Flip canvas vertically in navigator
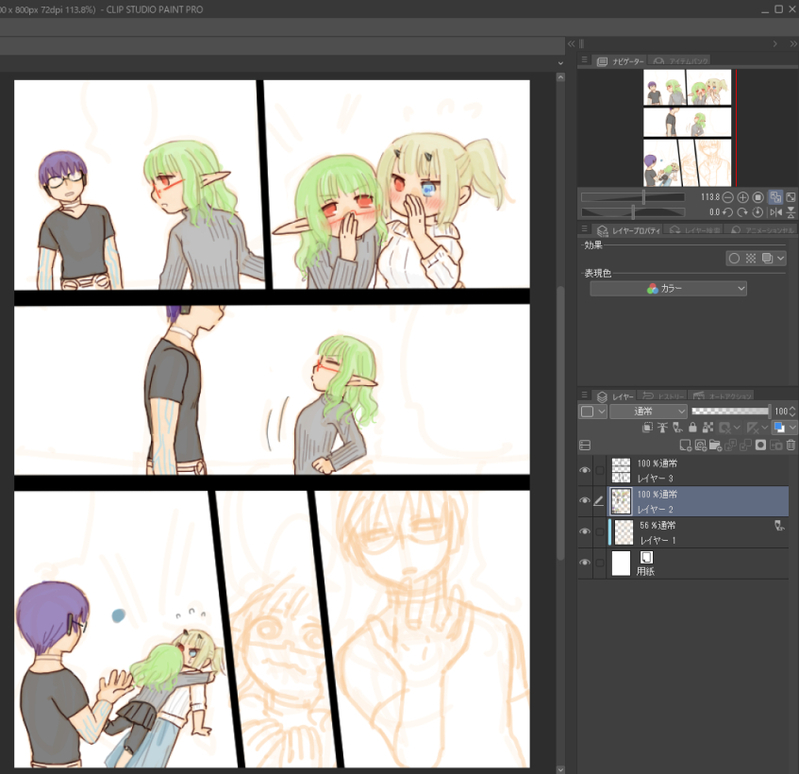Screen dimensions: 799x774 point(791,212)
